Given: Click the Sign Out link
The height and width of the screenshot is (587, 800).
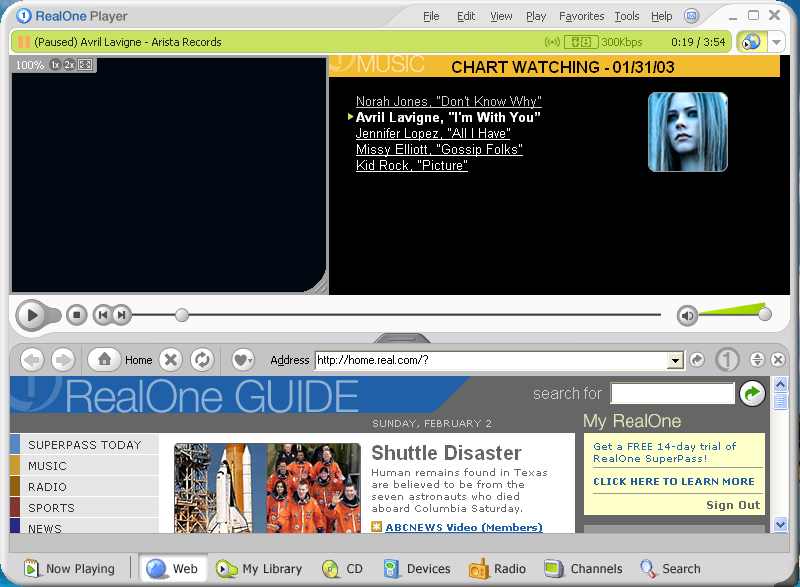Looking at the screenshot, I should click(x=733, y=505).
